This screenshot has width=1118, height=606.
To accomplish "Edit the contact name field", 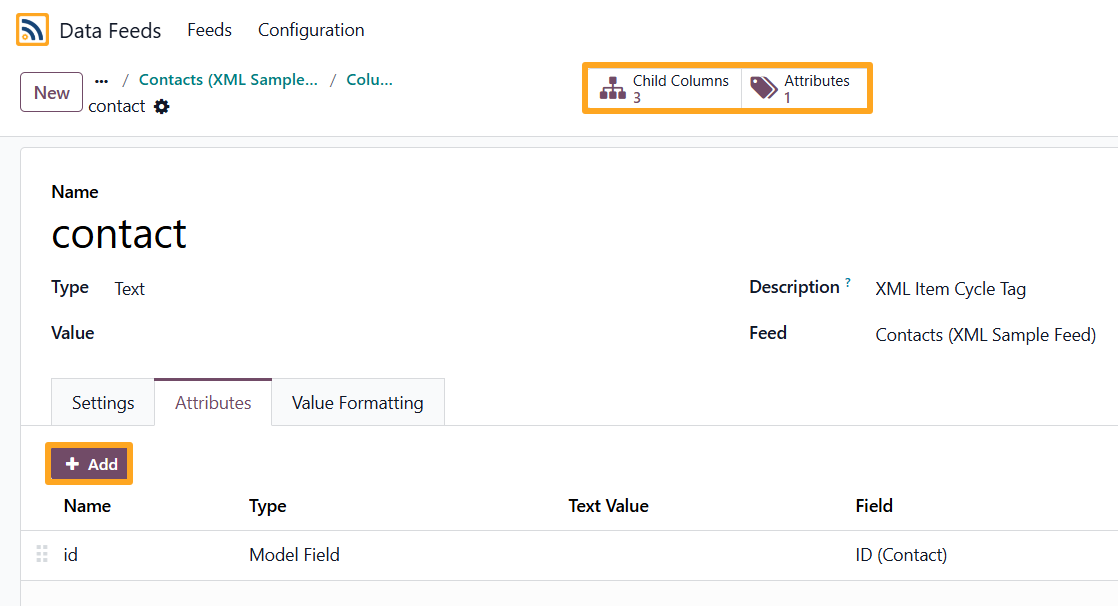I will [119, 234].
